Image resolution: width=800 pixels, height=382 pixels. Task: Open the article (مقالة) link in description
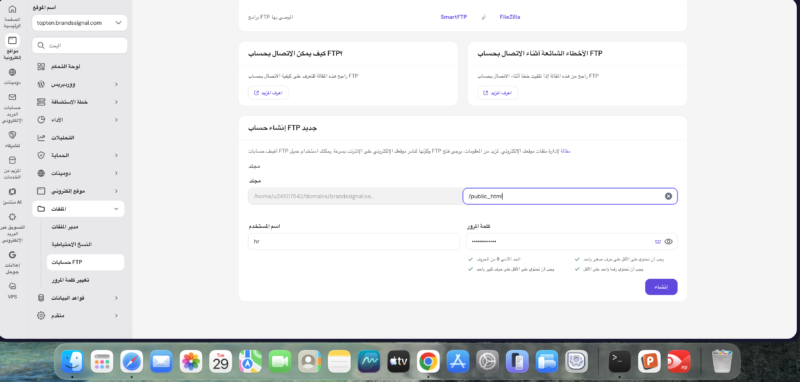point(565,151)
